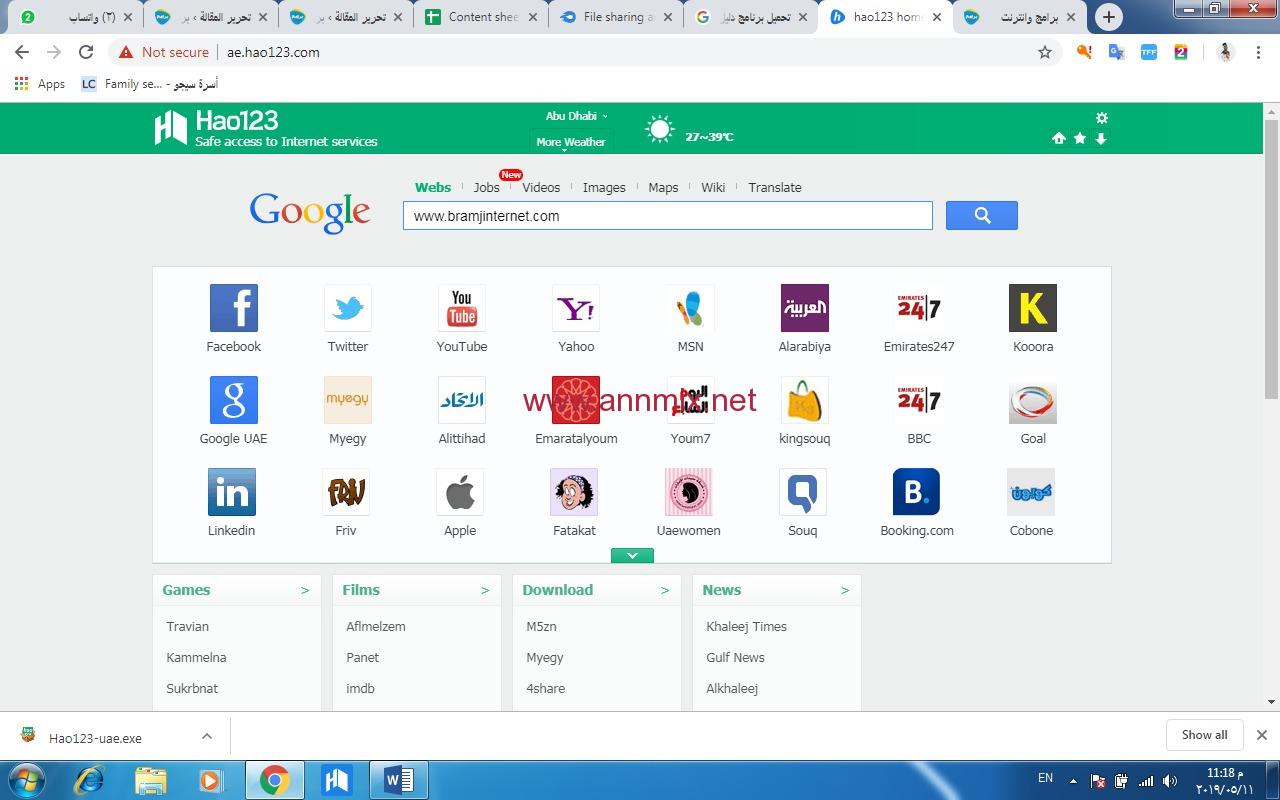Open the Hao123-uae.exe download options caret
This screenshot has width=1280, height=800.
207,736
